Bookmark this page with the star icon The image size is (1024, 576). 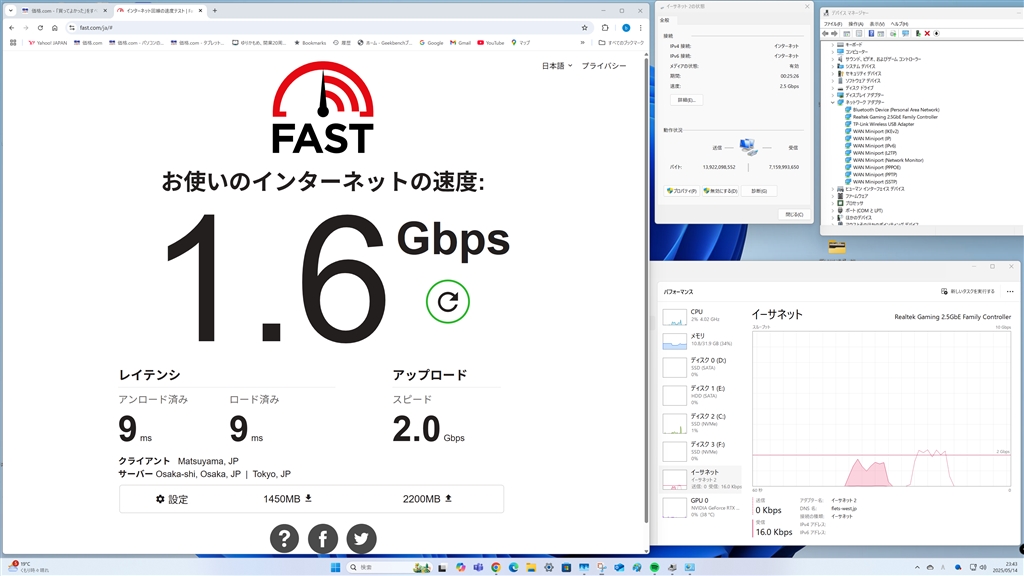pyautogui.click(x=584, y=28)
